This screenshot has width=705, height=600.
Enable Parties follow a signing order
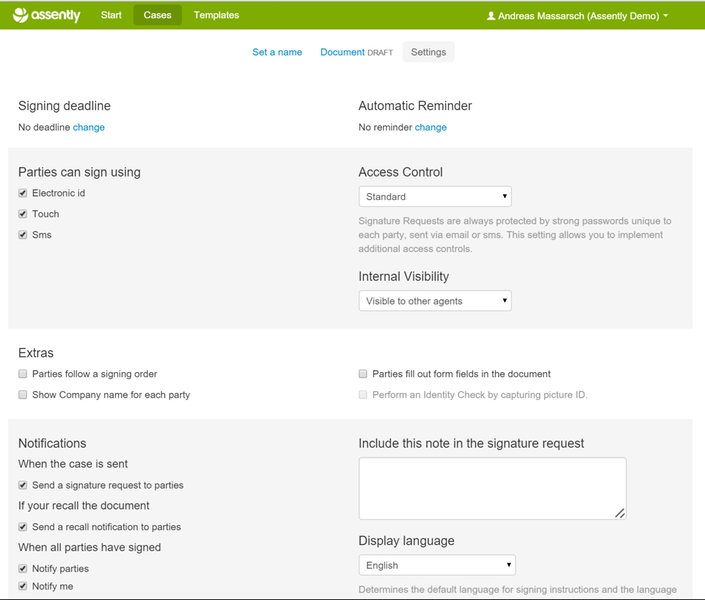click(23, 374)
